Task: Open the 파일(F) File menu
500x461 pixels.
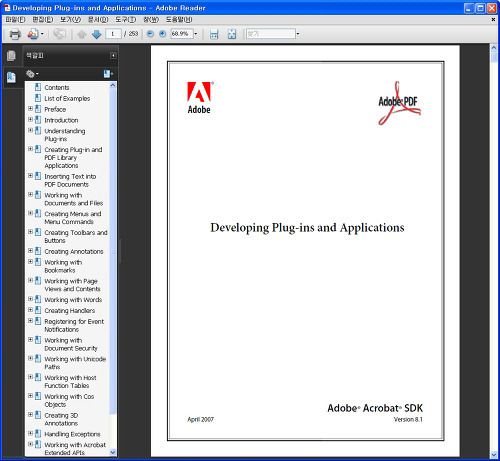Action: click(15, 20)
